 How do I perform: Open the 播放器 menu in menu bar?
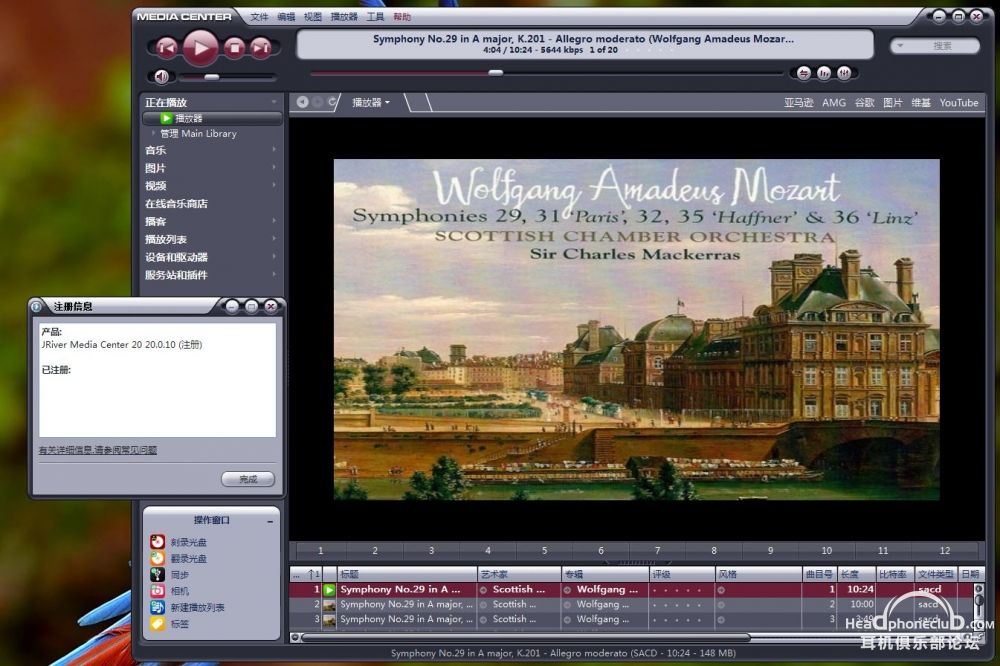coord(344,17)
